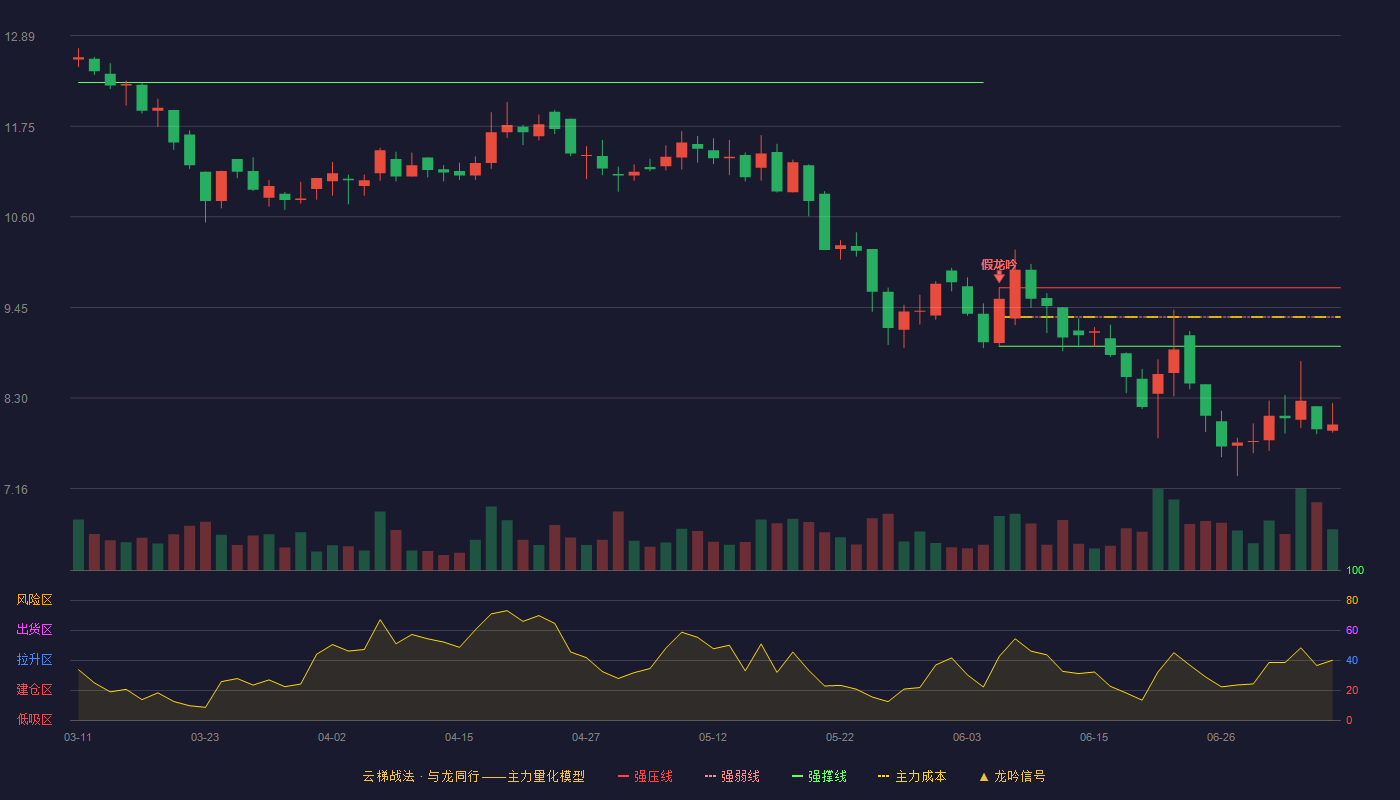Click the 假龙吟 signal arrow marker
The height and width of the screenshot is (800, 1400).
(x=999, y=277)
